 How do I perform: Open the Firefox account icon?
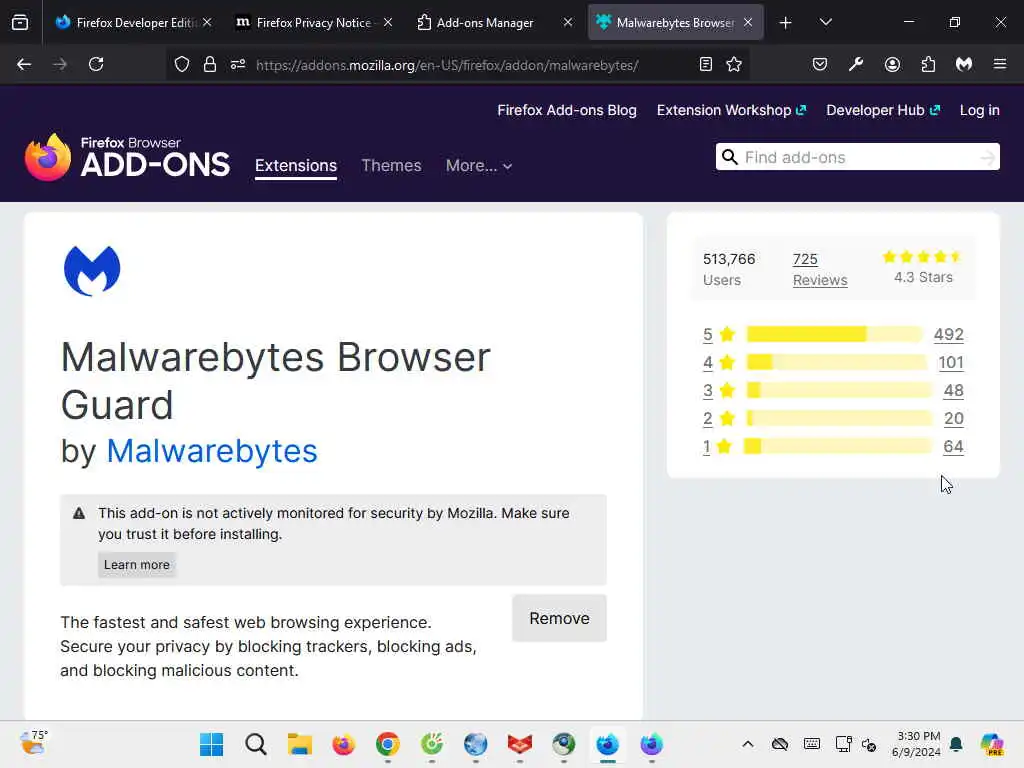click(x=892, y=64)
